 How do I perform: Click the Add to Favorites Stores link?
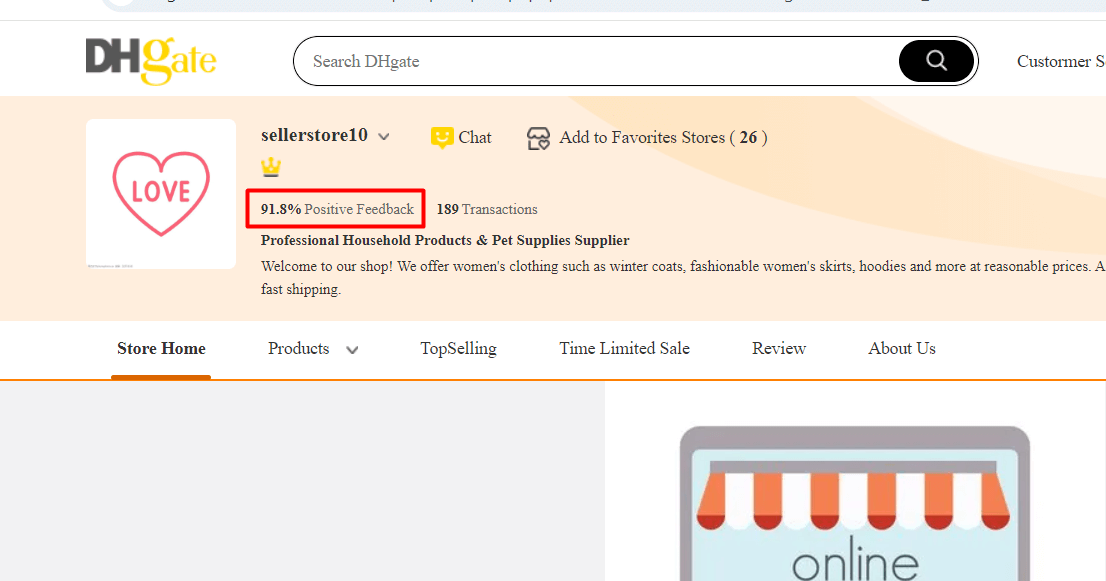(x=662, y=138)
